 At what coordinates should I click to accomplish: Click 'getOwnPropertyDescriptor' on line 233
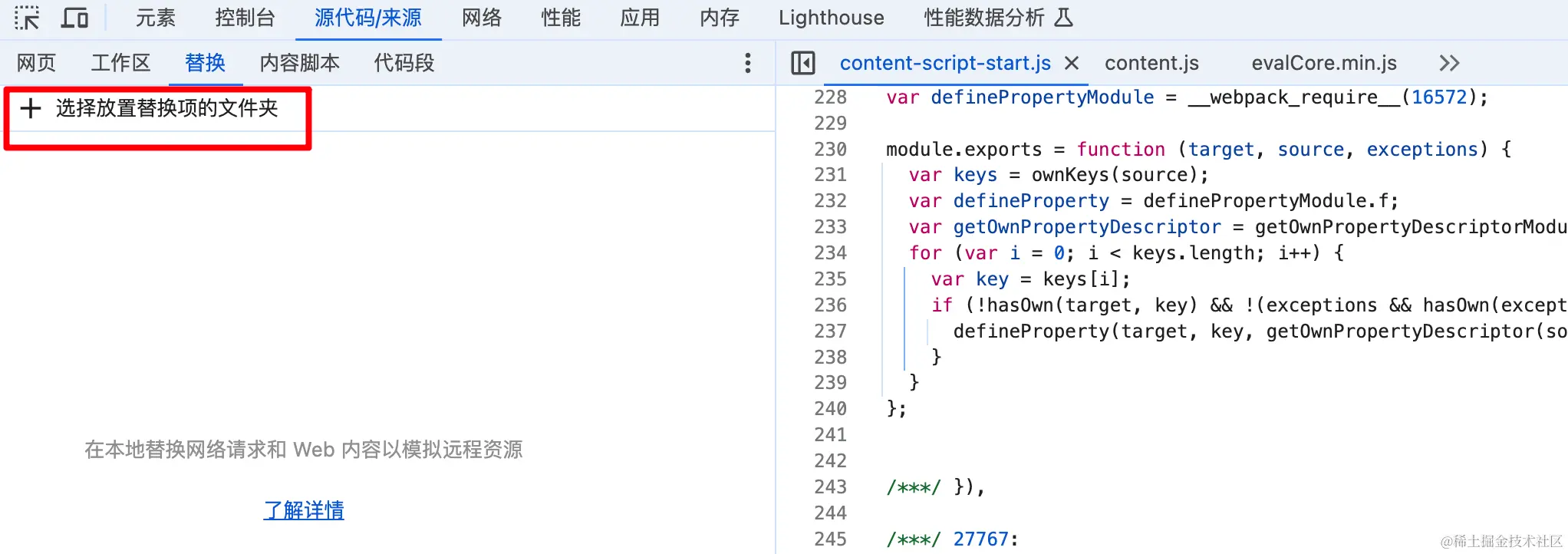[x=1087, y=227]
